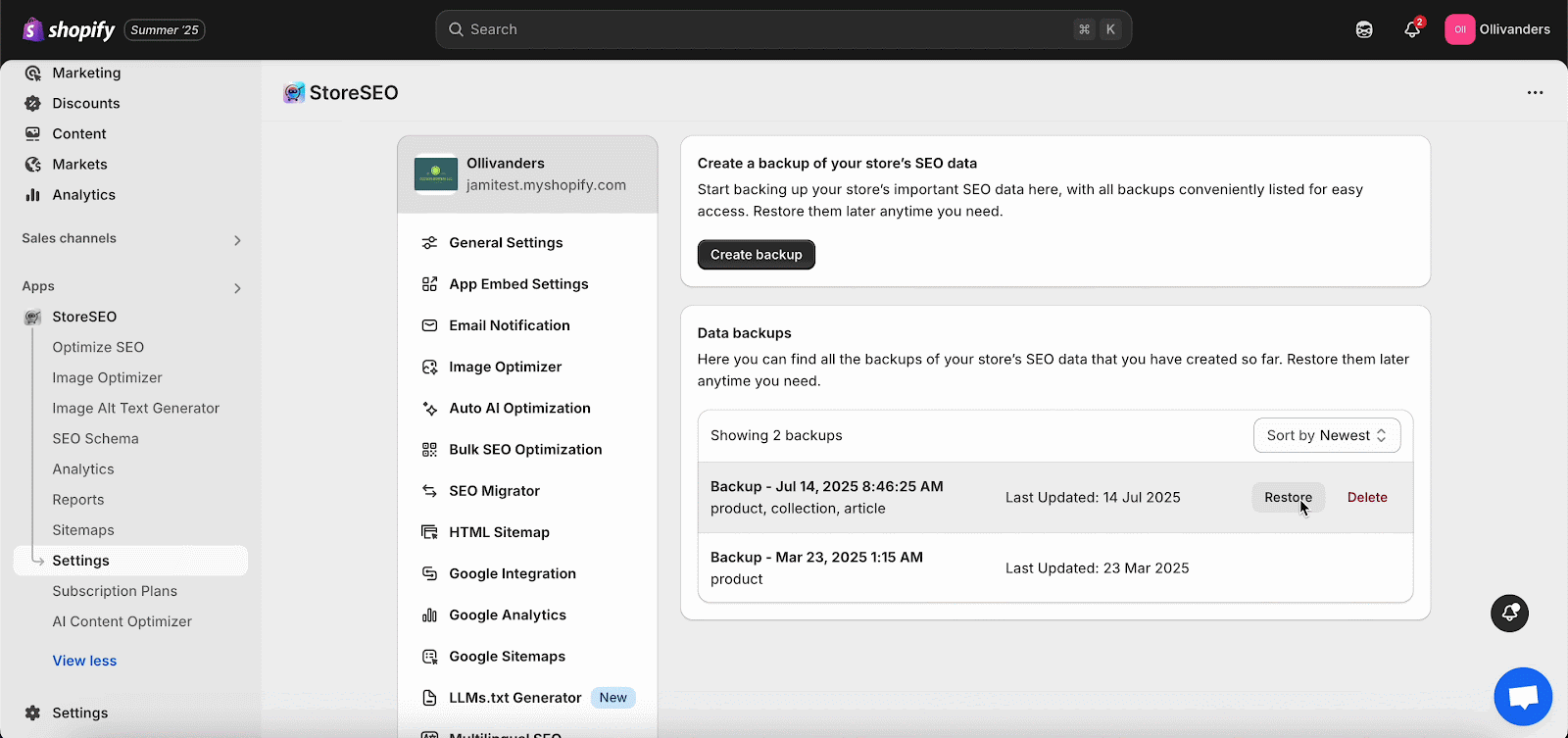1568x738 pixels.
Task: Click the Discounts sidebar icon
Action: point(33,103)
